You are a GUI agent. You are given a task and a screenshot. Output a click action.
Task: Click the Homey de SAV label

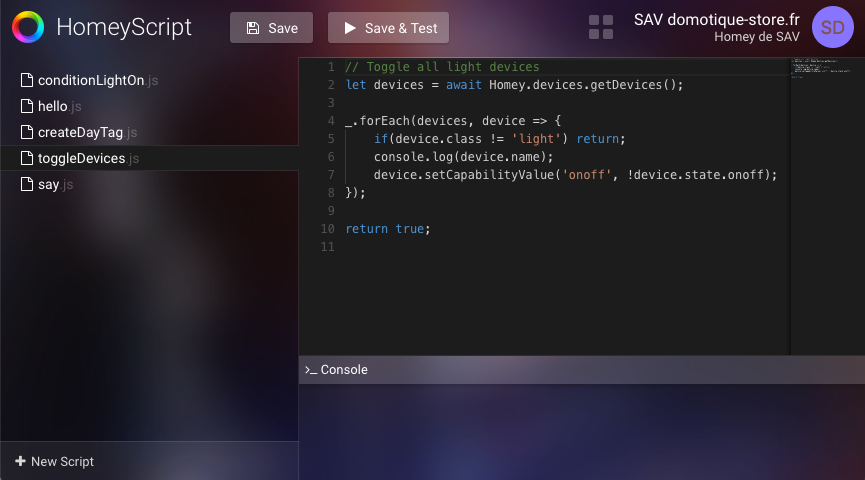[x=757, y=37]
